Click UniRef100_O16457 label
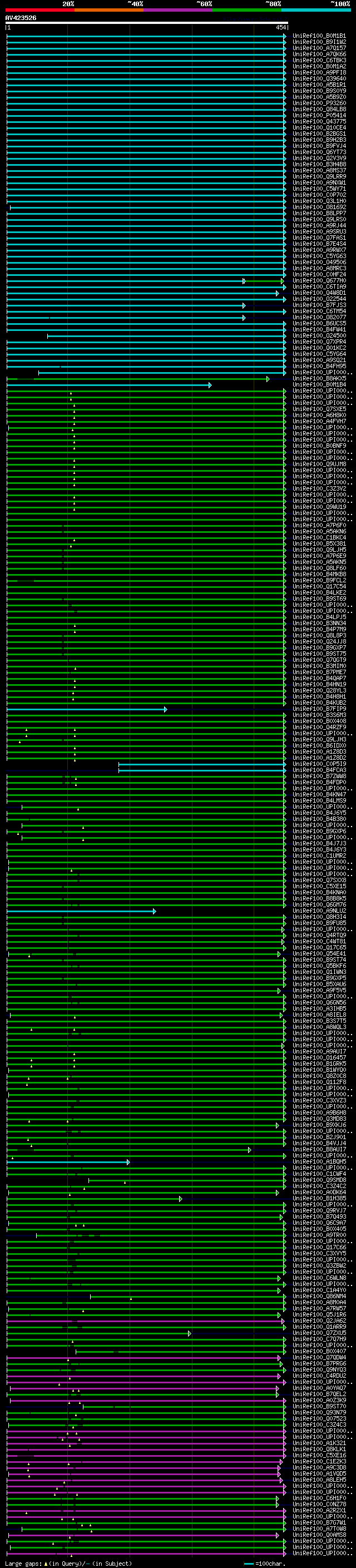 [x=319, y=1058]
